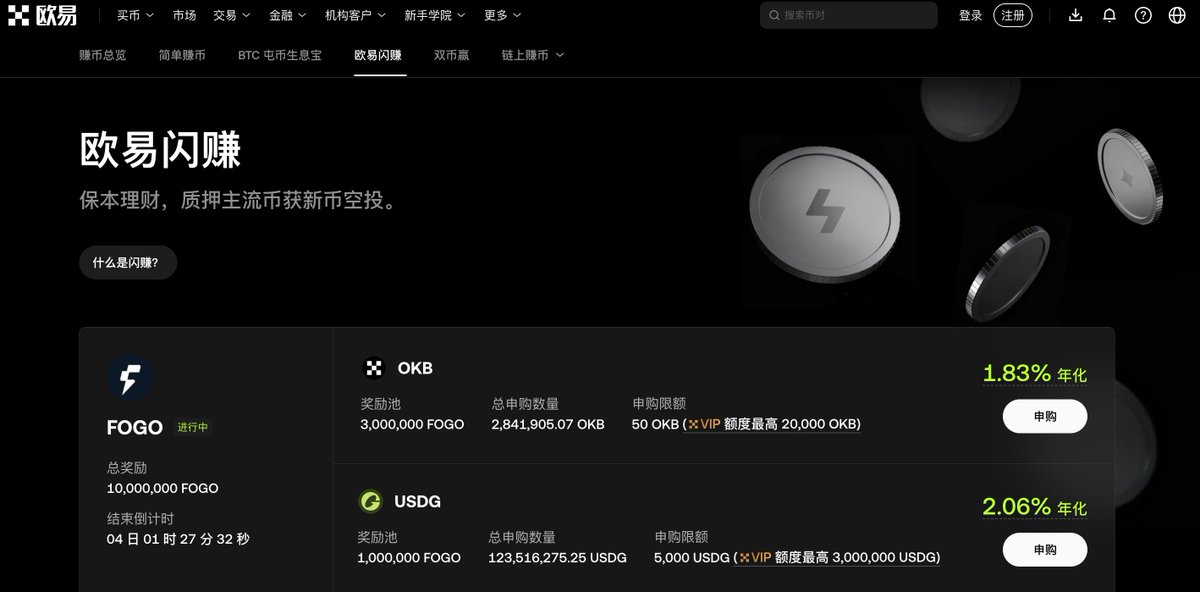
Task: Open the download icon in header
Action: (x=1075, y=15)
